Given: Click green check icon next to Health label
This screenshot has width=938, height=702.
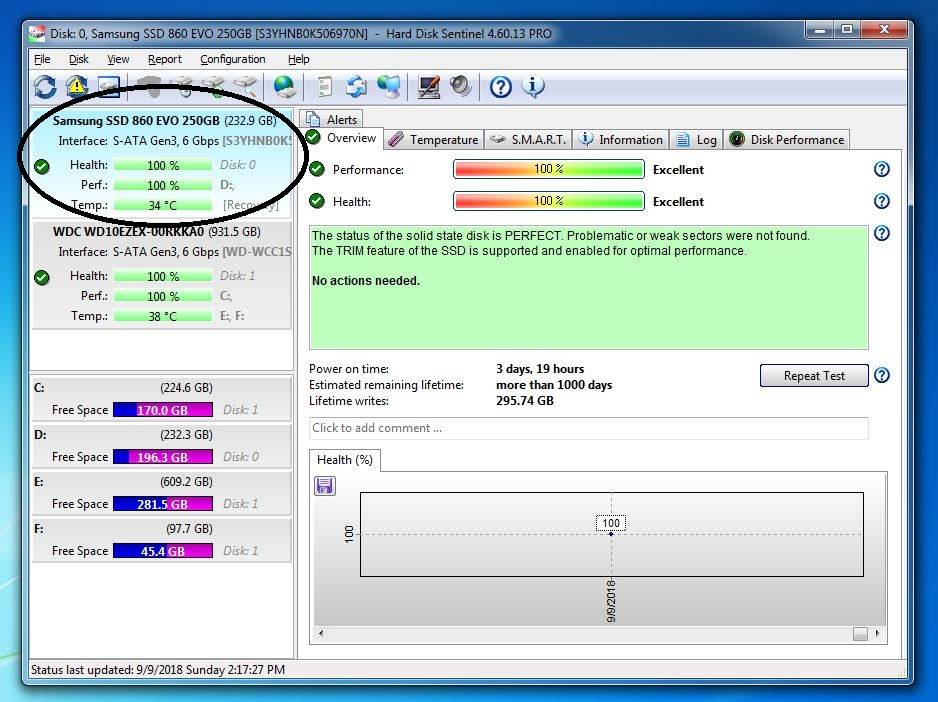Looking at the screenshot, I should pos(317,201).
